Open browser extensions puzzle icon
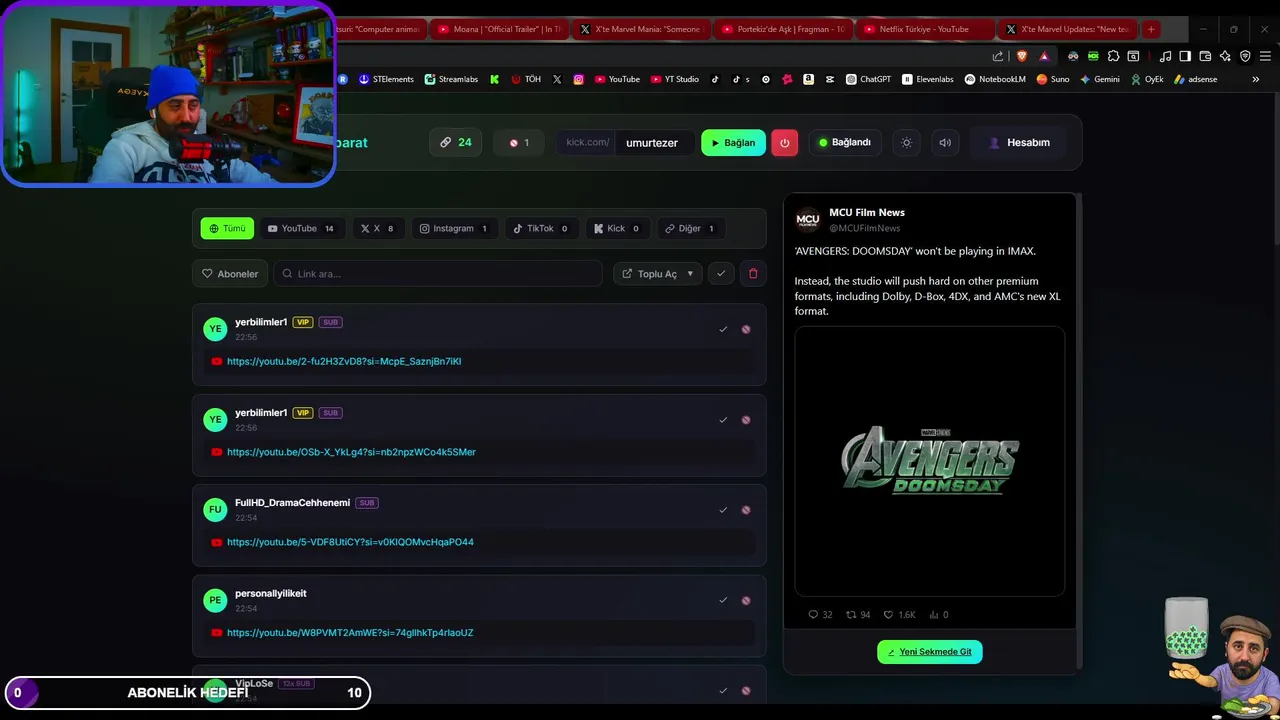The height and width of the screenshot is (720, 1280). pyautogui.click(x=1113, y=56)
